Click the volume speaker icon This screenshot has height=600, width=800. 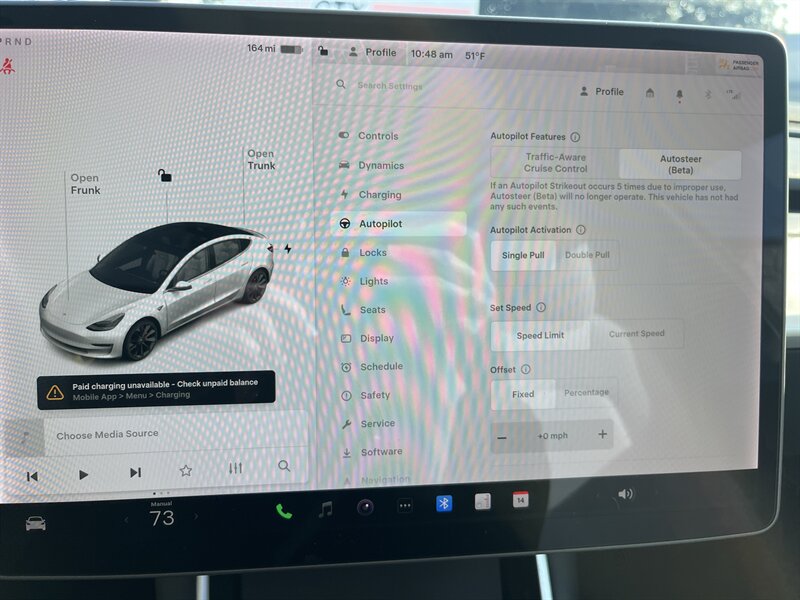pos(625,494)
